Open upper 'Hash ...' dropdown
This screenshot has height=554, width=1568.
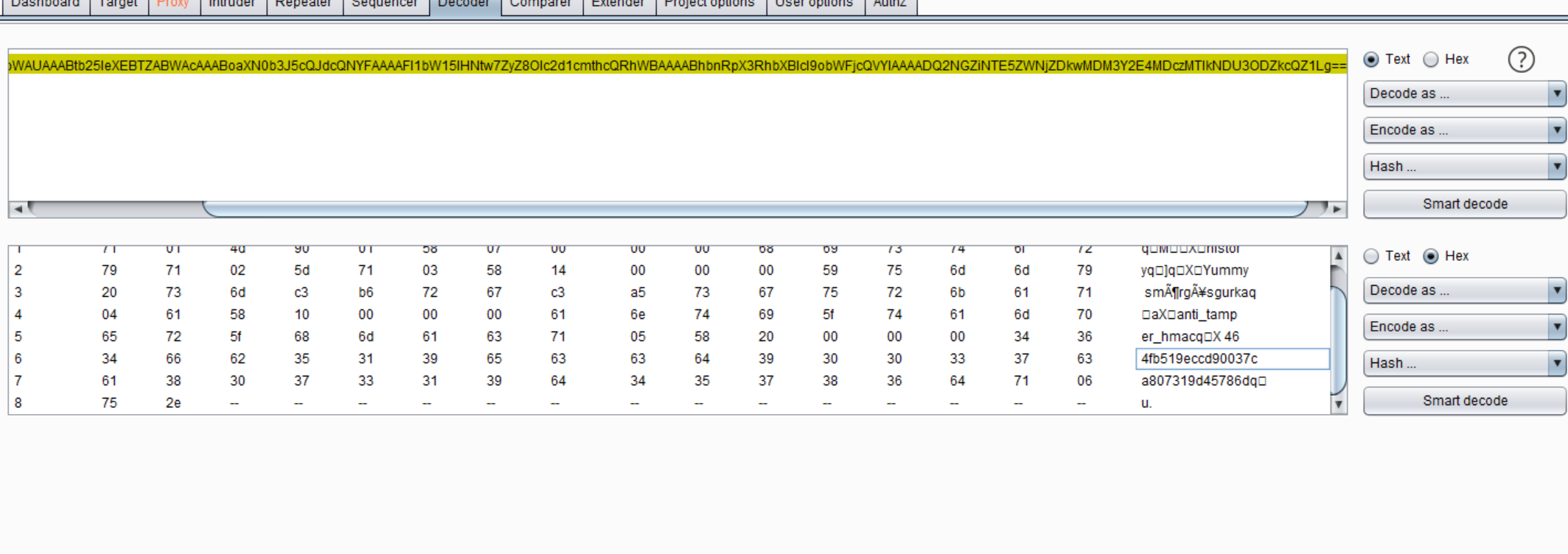(x=1463, y=166)
